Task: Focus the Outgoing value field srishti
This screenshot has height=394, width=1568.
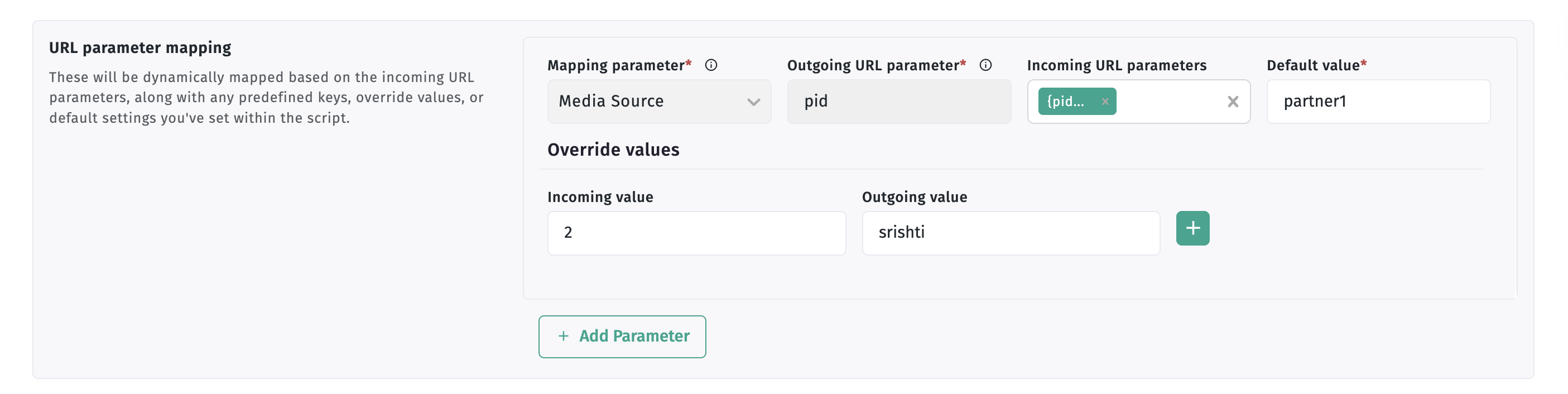Action: (1011, 233)
